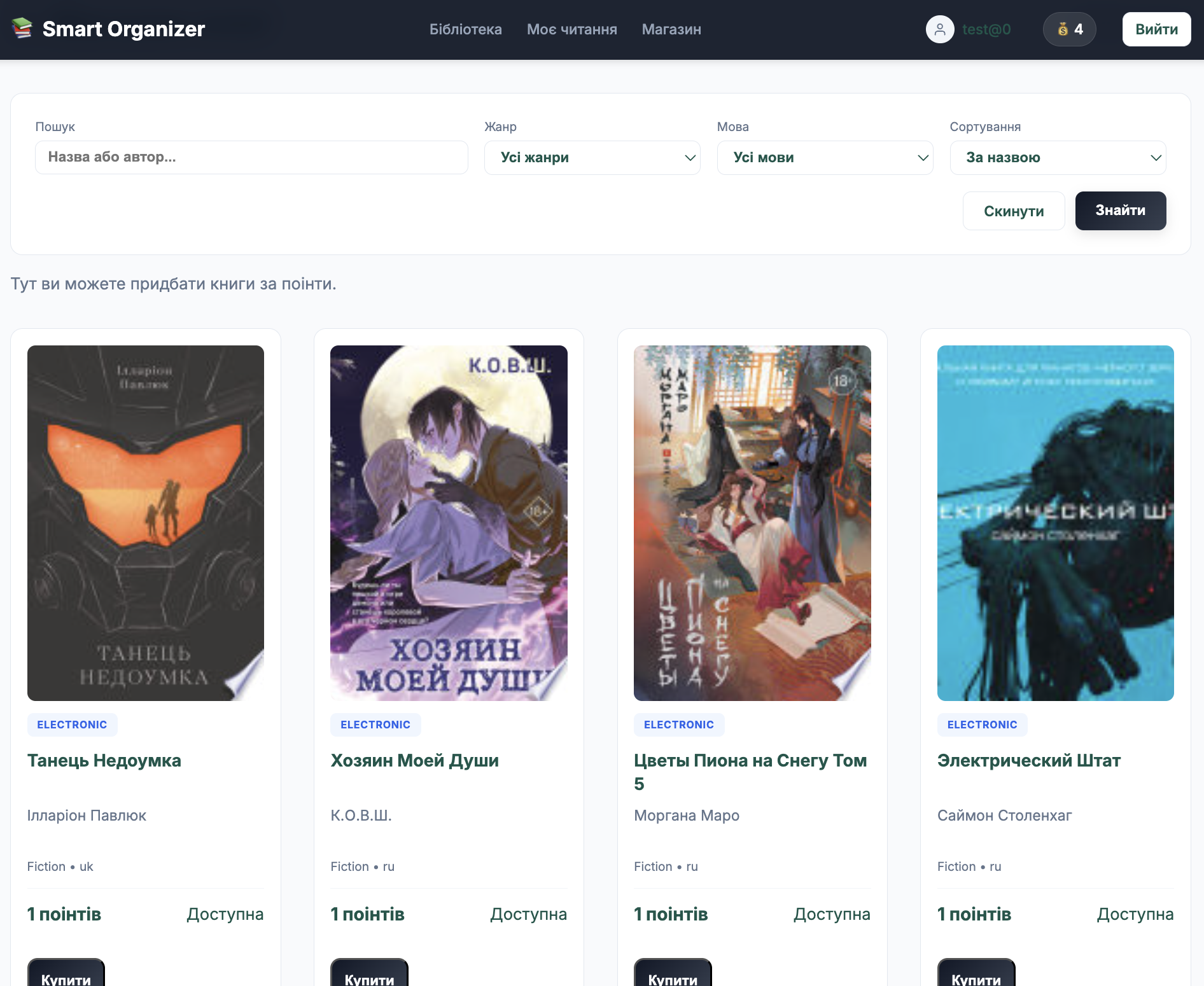Click the Вийти logout button
Viewport: 1204px width, 986px height.
click(1156, 29)
